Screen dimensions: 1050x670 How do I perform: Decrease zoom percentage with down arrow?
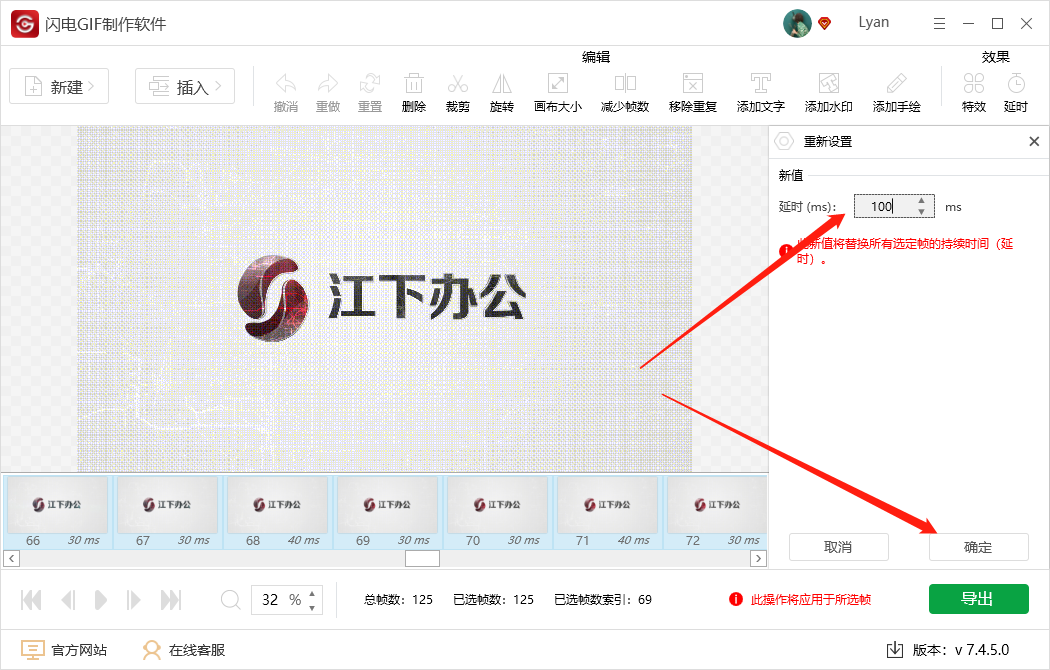(312, 607)
